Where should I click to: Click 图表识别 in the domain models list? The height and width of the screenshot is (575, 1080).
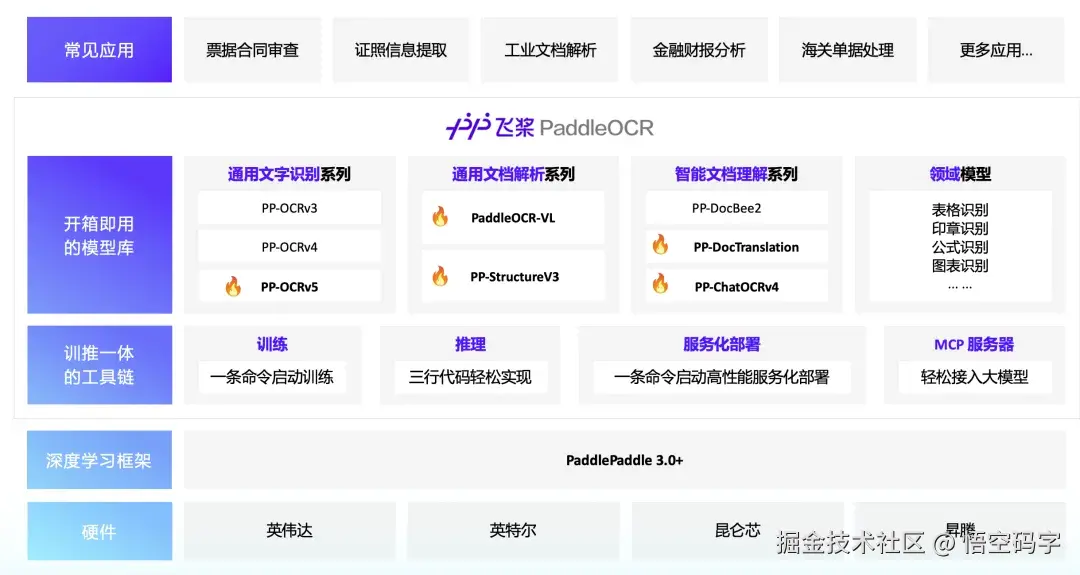pos(960,265)
